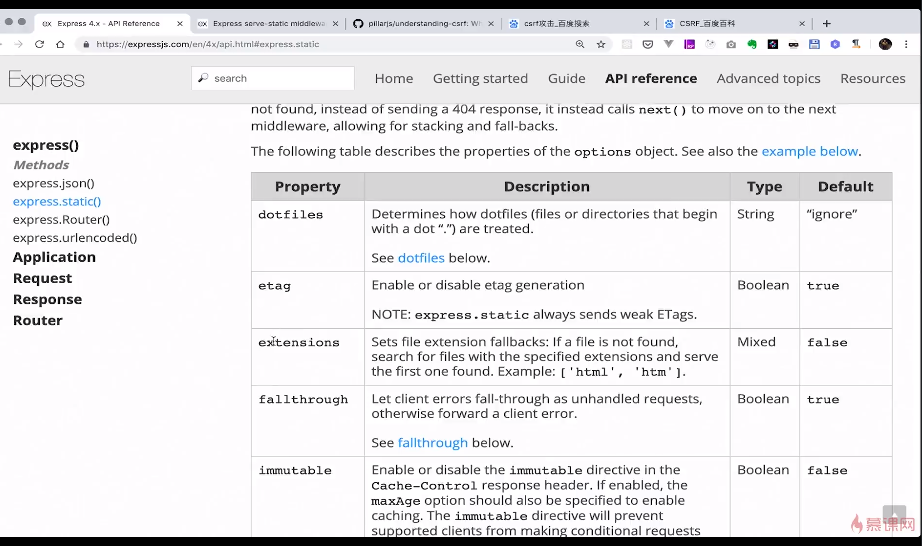Click express() in the sidebar
The width and height of the screenshot is (922, 546).
[x=46, y=145]
